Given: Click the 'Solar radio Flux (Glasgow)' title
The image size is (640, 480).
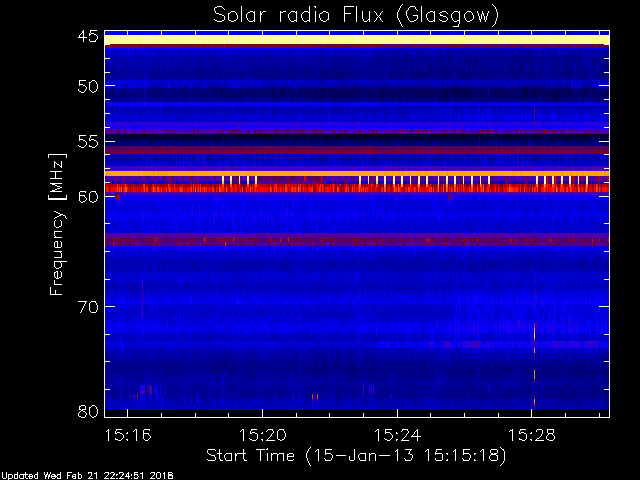Looking at the screenshot, I should tap(356, 16).
